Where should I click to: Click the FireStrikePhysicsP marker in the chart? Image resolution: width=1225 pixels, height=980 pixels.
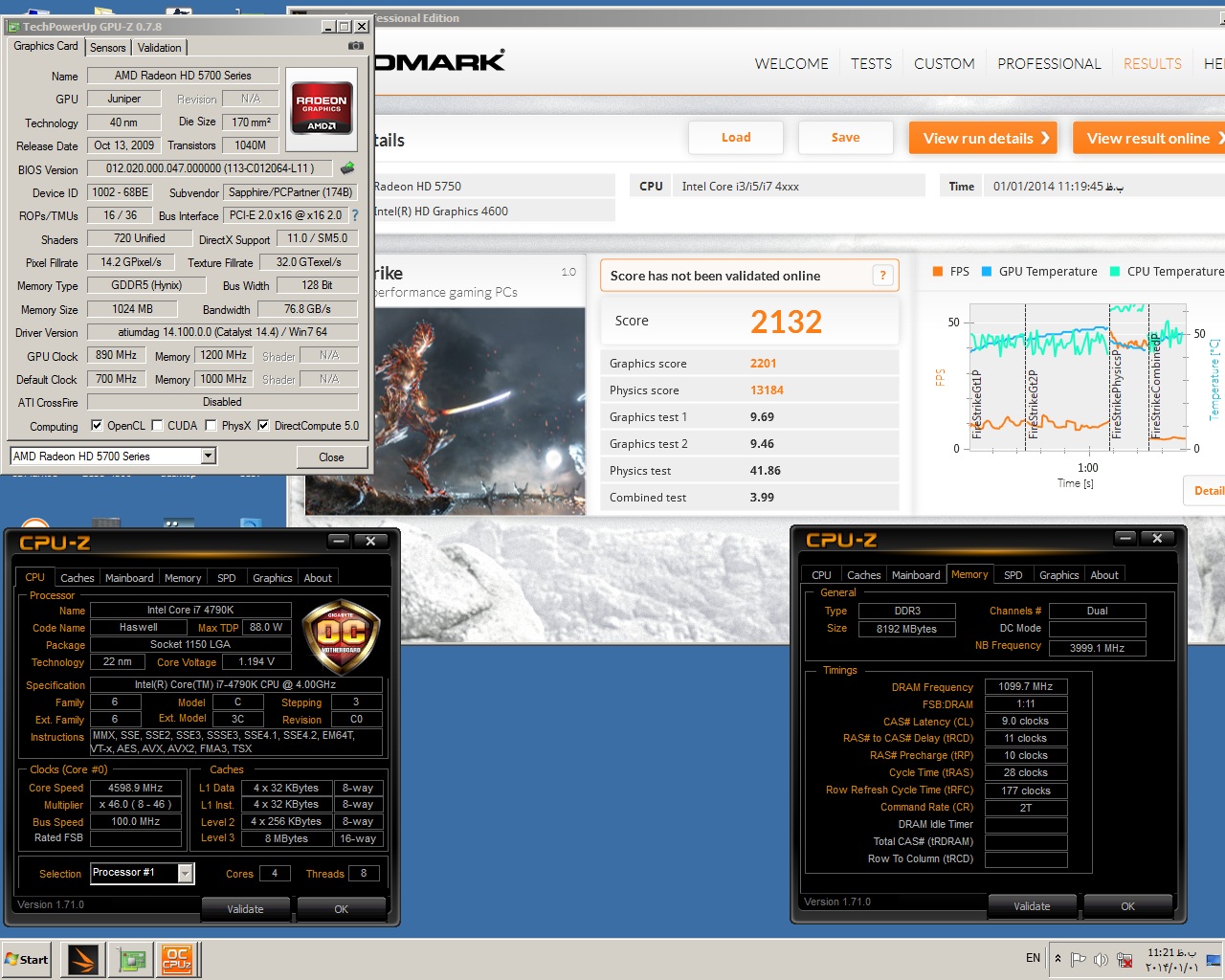click(1116, 394)
